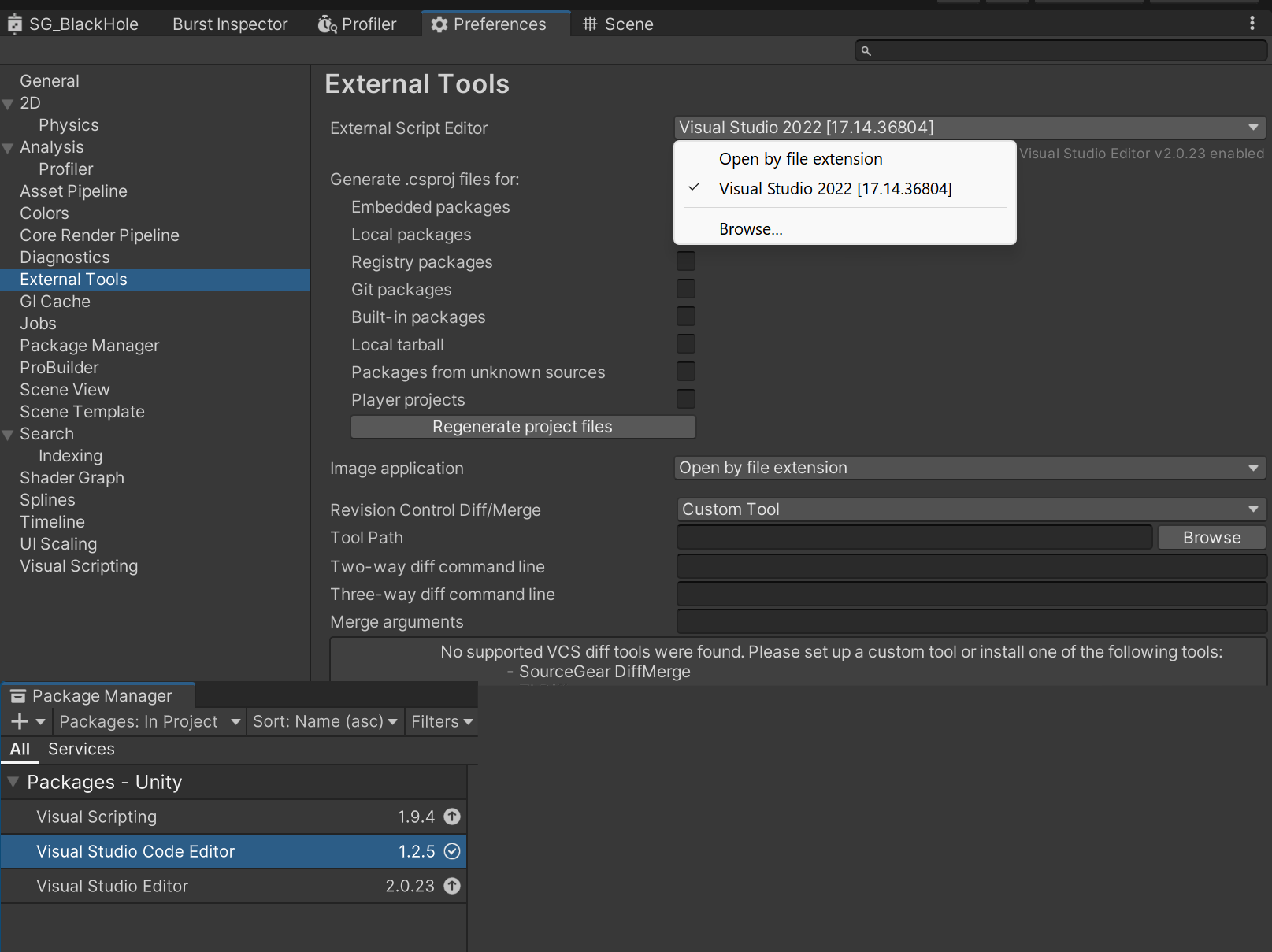Select Visual Scripting package row
This screenshot has height=952, width=1272.
(x=234, y=817)
